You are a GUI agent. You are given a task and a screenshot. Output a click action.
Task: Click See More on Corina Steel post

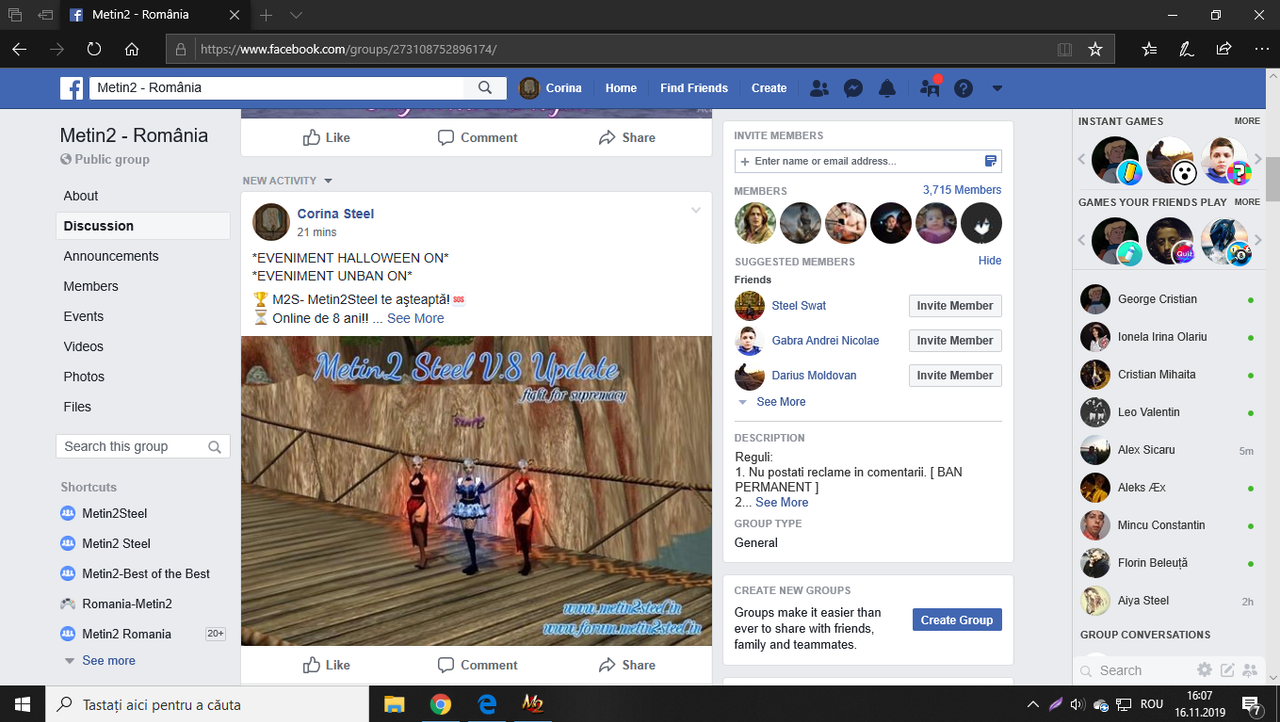416,318
